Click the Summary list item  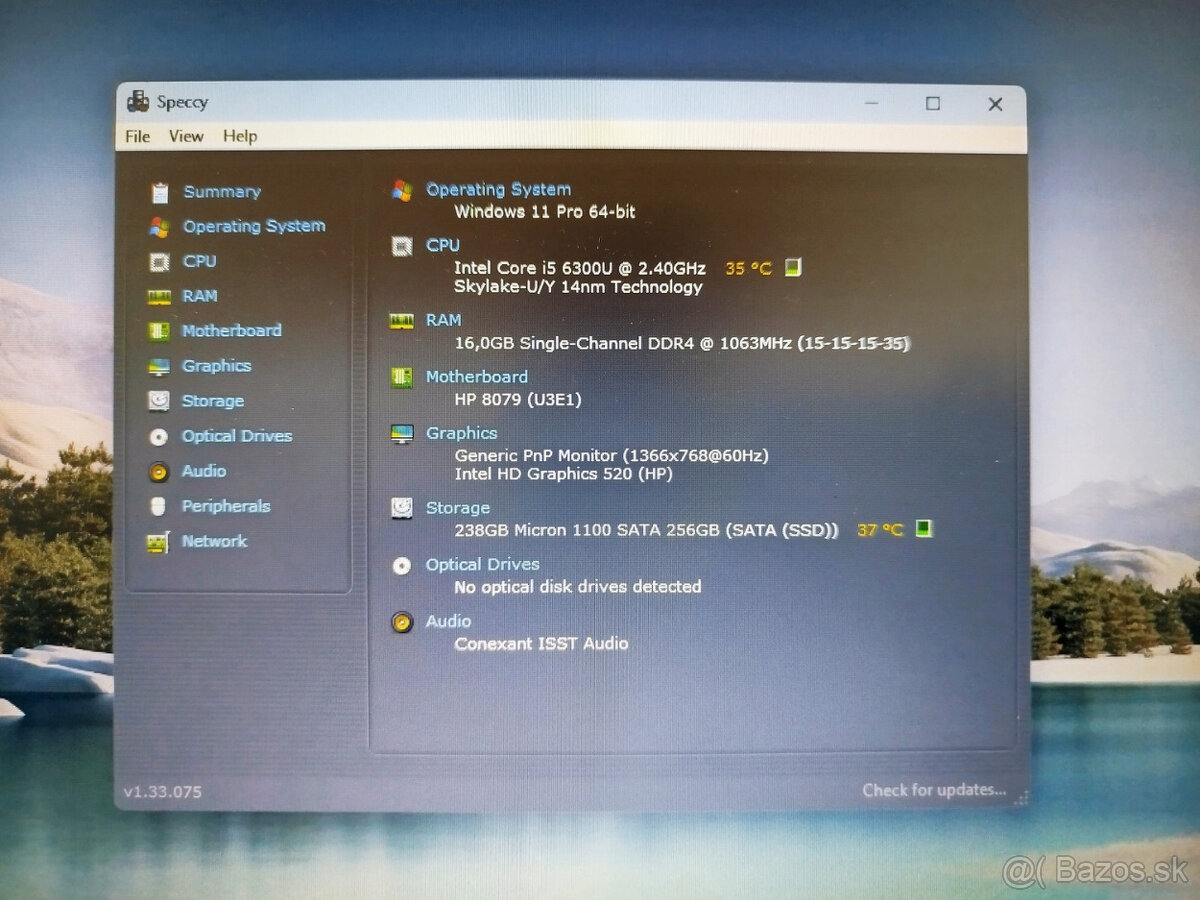click(x=222, y=191)
